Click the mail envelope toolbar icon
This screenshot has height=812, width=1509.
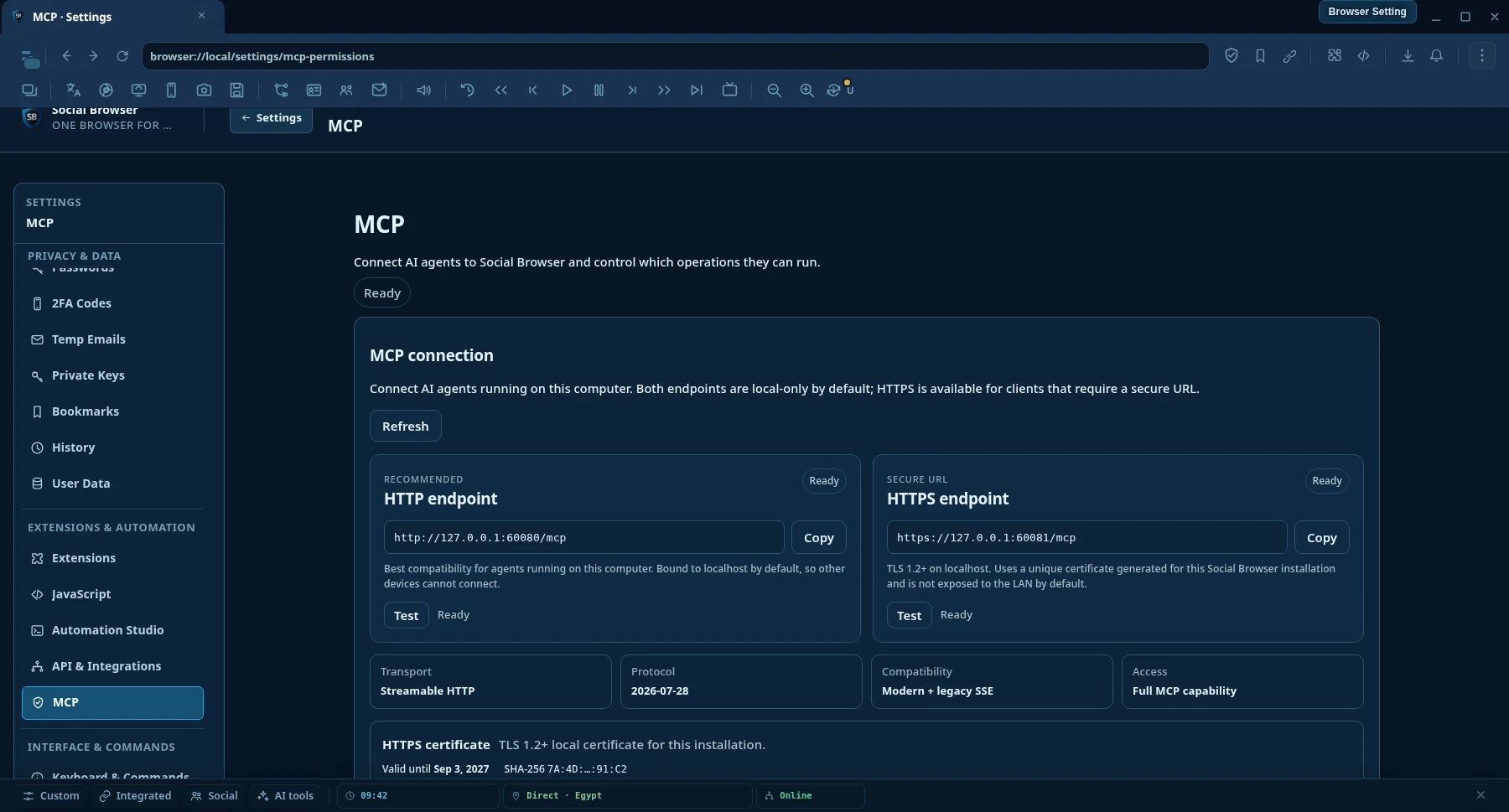click(379, 90)
